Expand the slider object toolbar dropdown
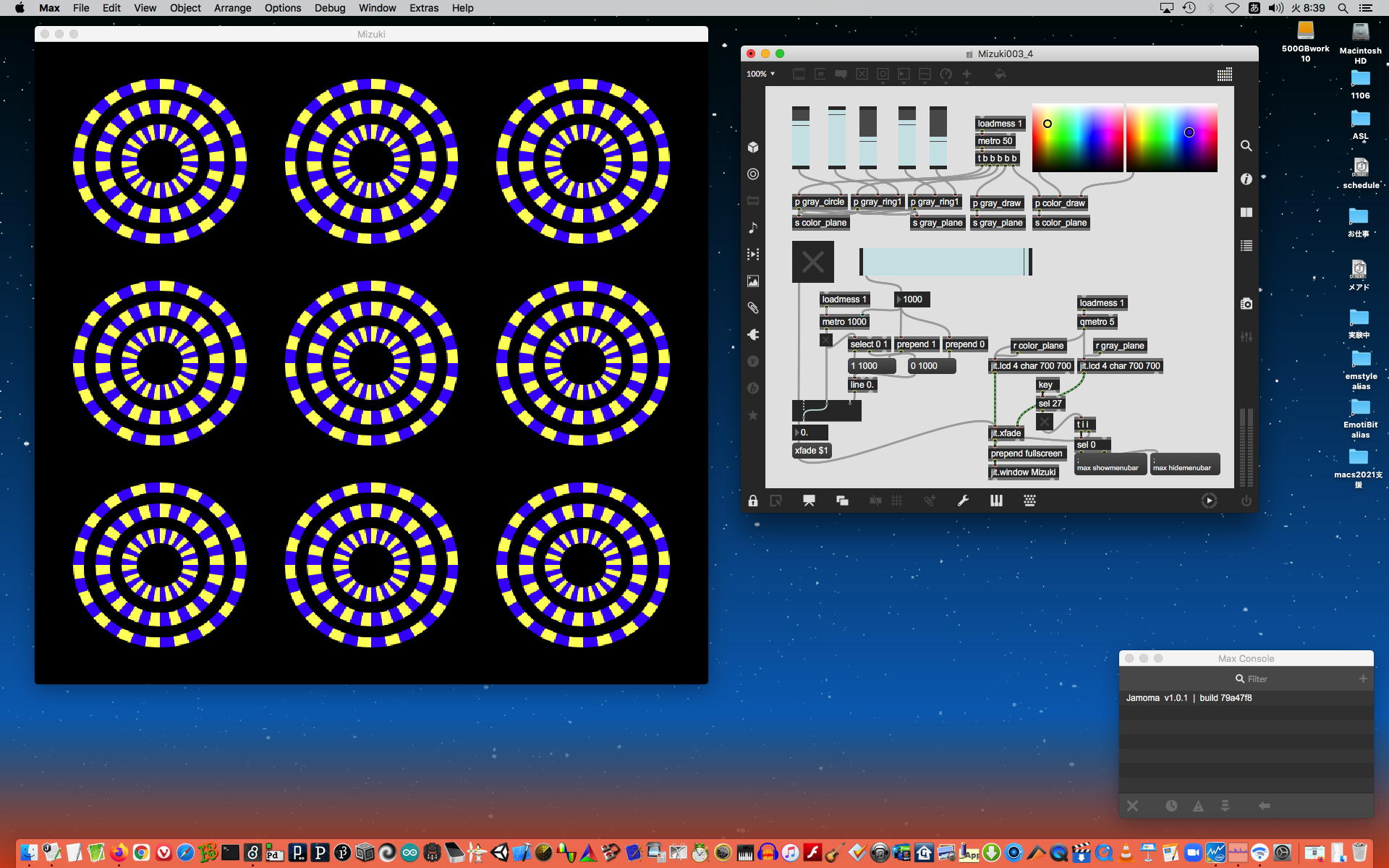 click(x=925, y=74)
